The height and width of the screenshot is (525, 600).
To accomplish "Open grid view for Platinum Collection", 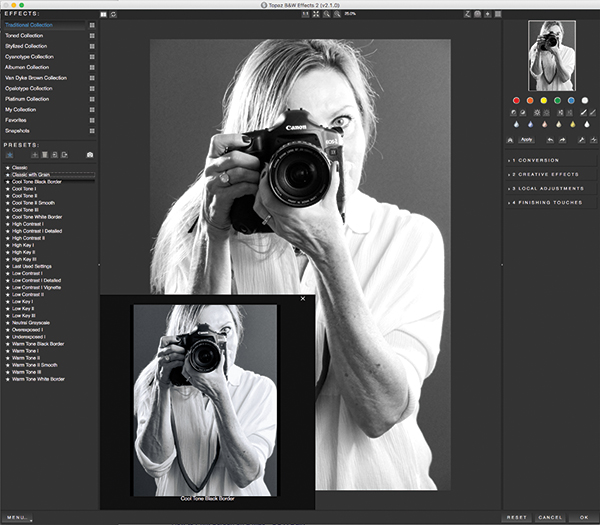I will [92, 99].
